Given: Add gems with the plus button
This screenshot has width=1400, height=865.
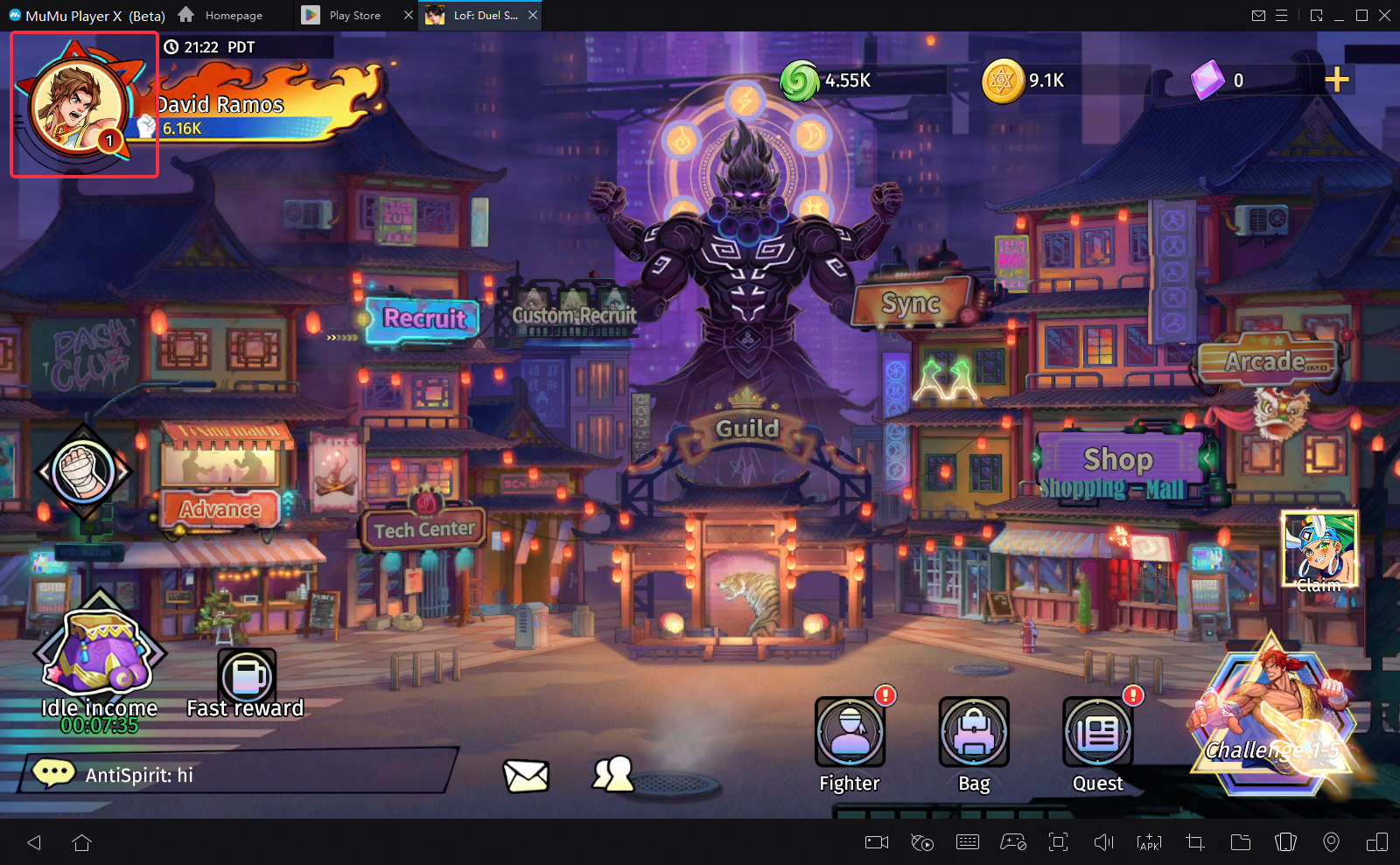Looking at the screenshot, I should (x=1337, y=80).
